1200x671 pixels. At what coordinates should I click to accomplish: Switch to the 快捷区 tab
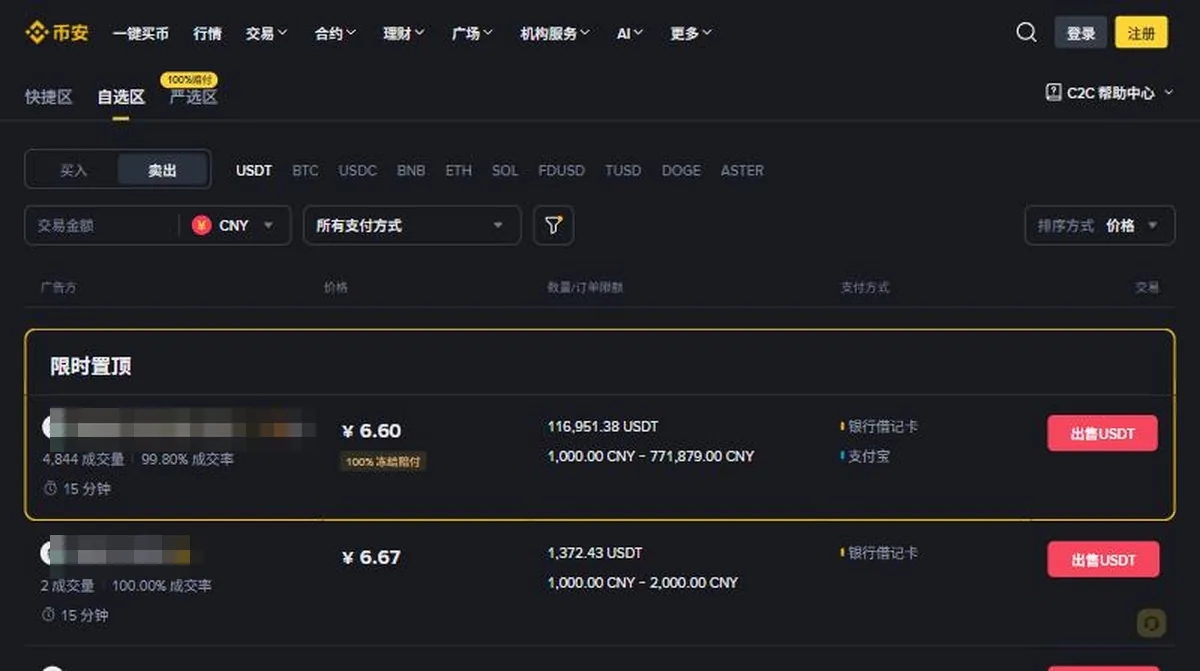(x=49, y=97)
